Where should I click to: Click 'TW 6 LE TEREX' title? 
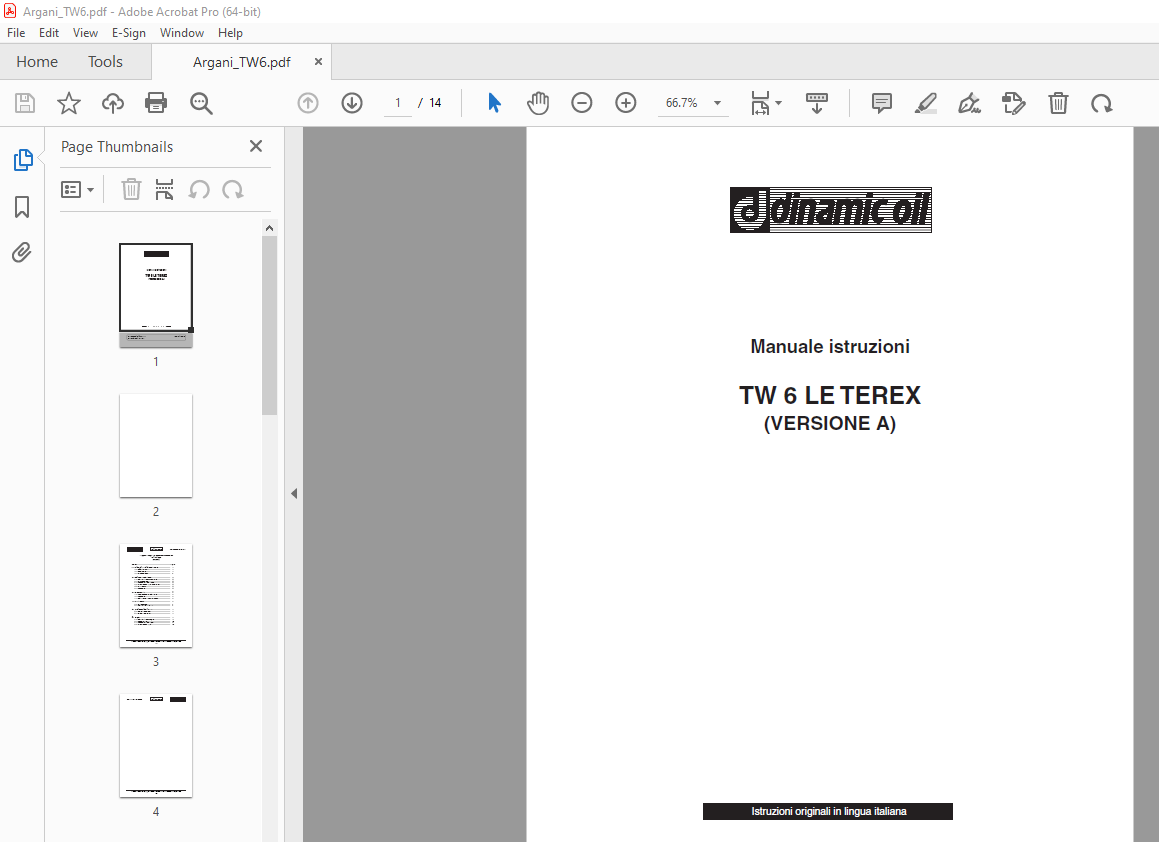(830, 395)
